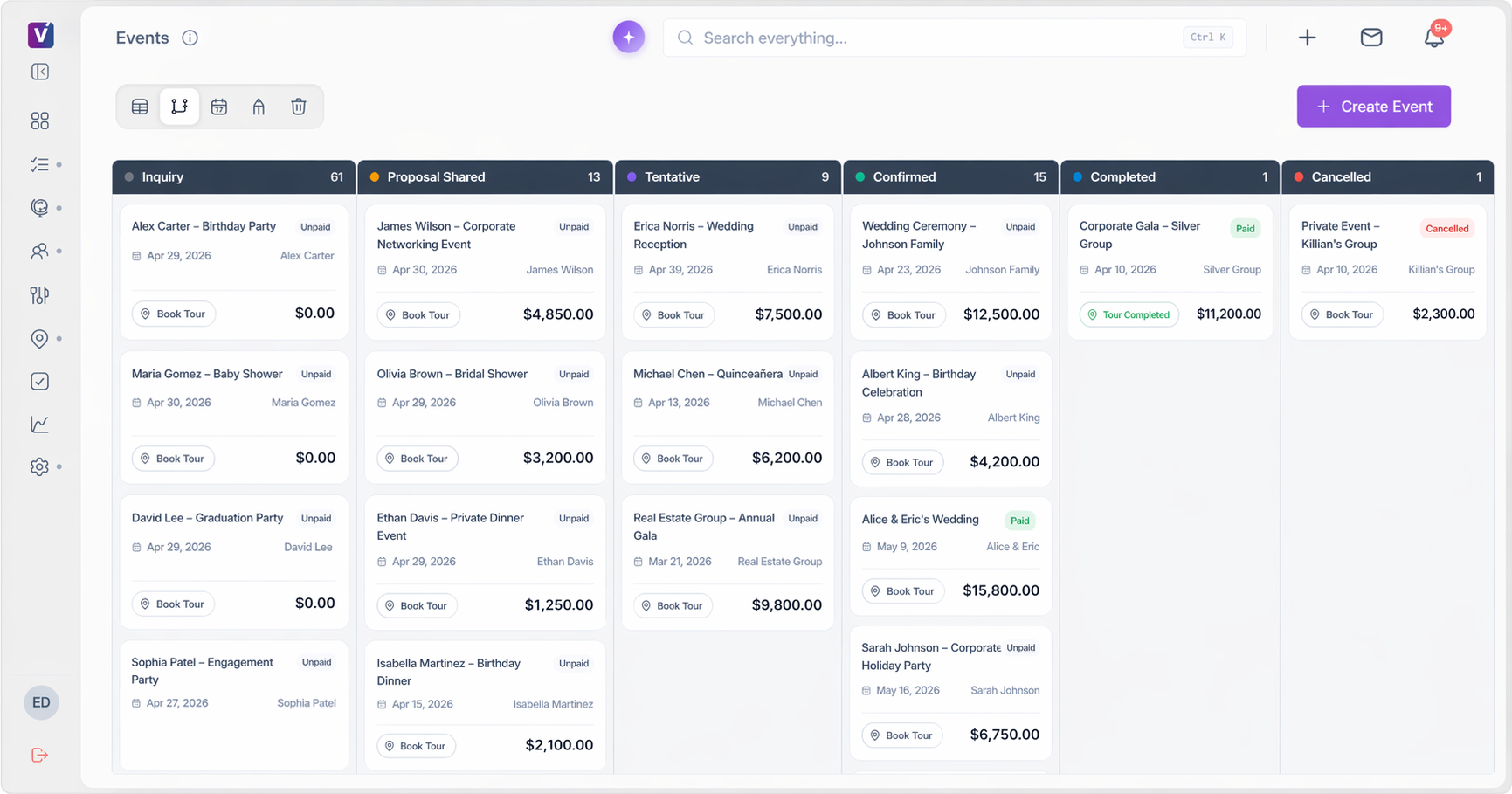Focus the Search everything field
Image resolution: width=1512 pixels, height=794 pixels.
[x=954, y=38]
